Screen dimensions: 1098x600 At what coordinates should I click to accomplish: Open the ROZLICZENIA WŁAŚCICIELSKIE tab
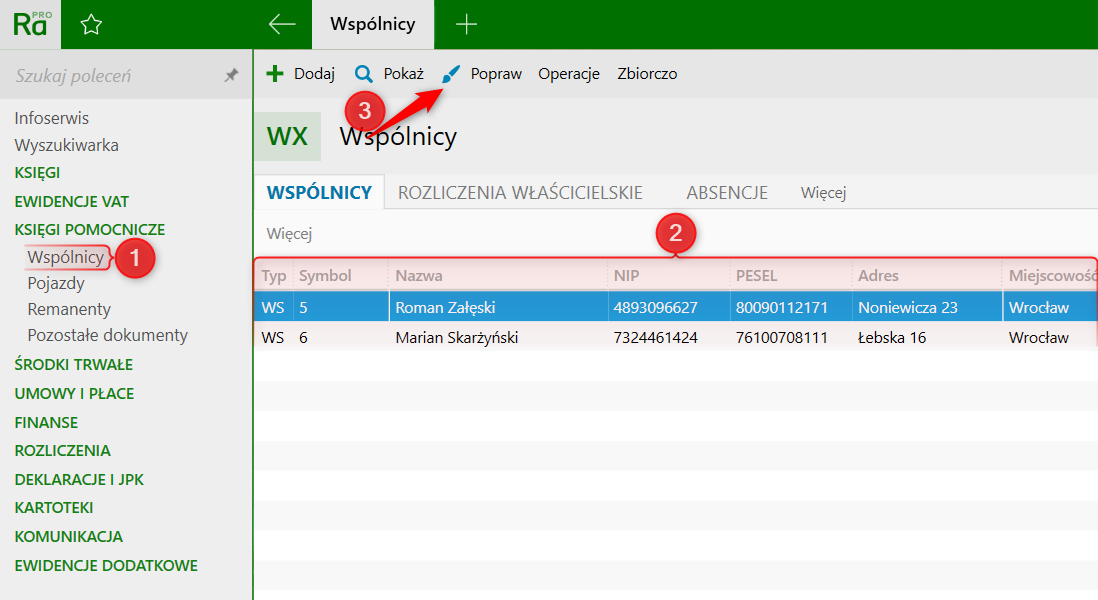520,193
